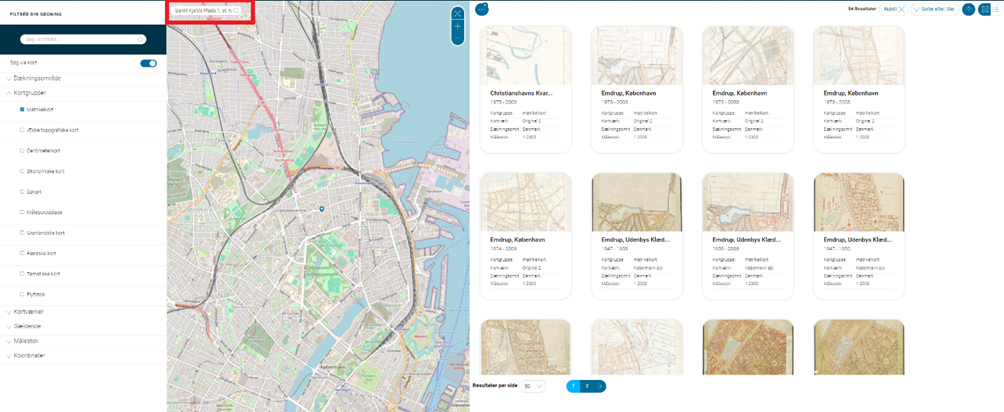1004x412 pixels.
Task: Check the Færøske kort checkbox
Action: pyautogui.click(x=22, y=253)
